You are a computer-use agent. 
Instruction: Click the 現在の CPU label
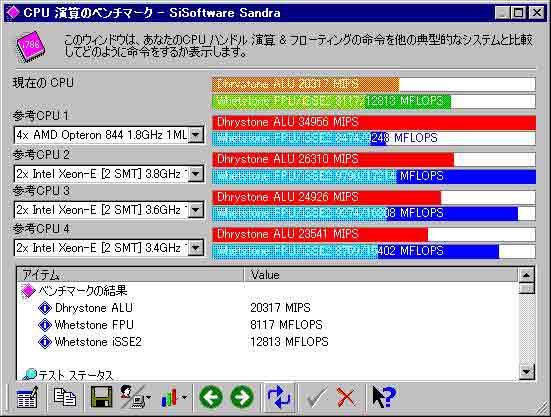click(43, 83)
